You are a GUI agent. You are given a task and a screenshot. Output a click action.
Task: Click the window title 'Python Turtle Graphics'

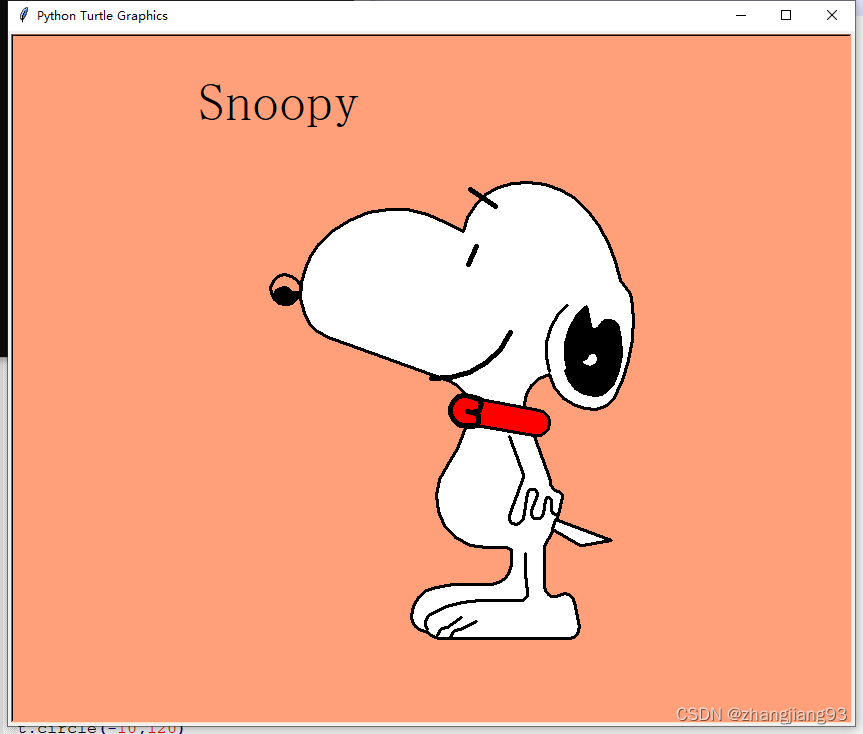click(102, 16)
